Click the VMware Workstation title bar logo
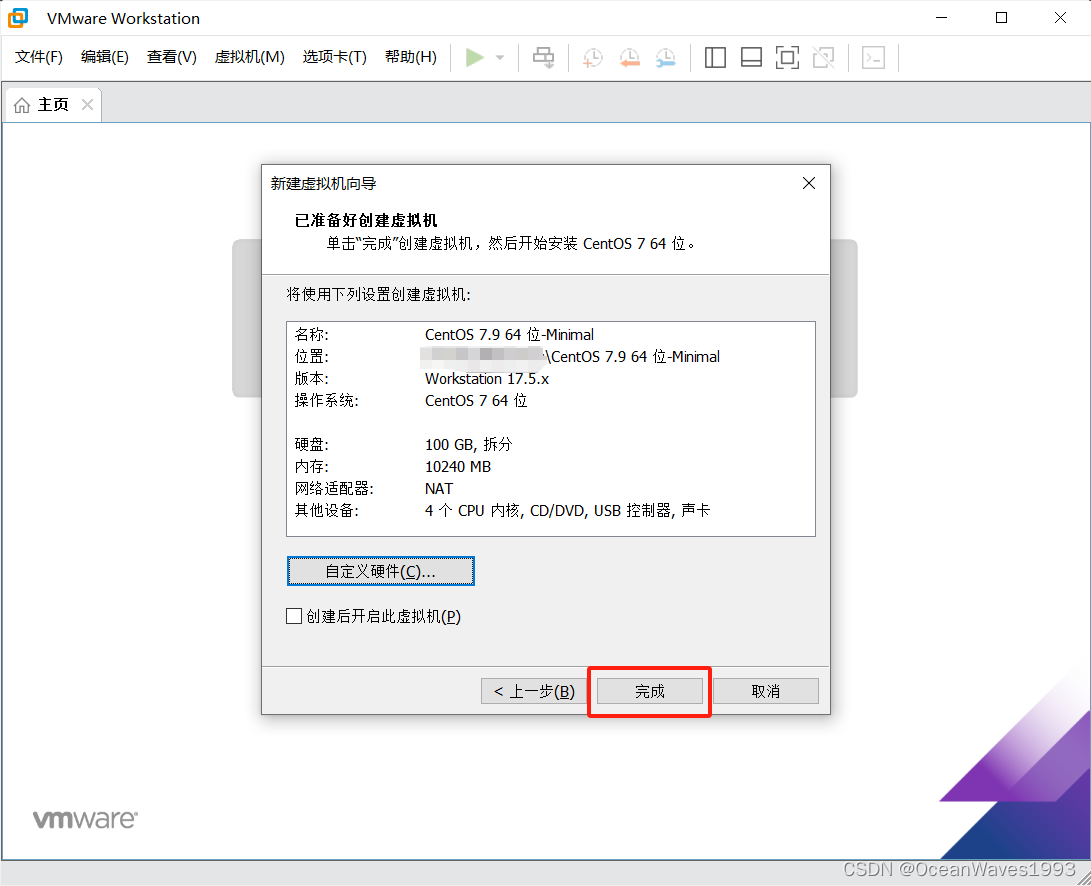The width and height of the screenshot is (1091, 886). 18,18
